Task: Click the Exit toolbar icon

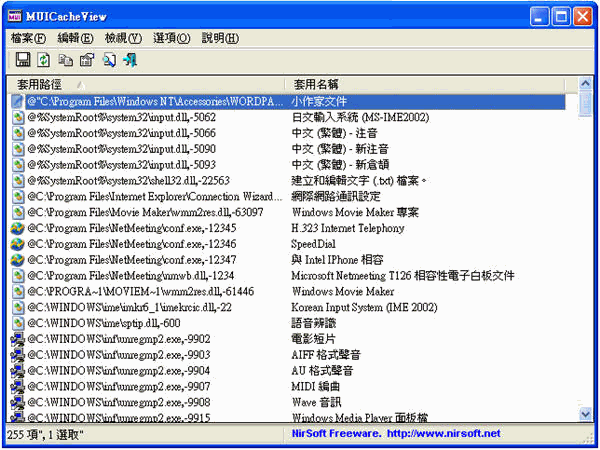Action: [130, 61]
